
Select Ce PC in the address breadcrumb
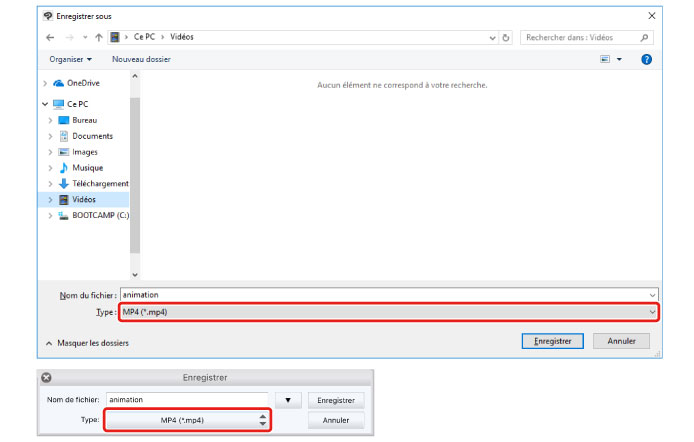[144, 37]
